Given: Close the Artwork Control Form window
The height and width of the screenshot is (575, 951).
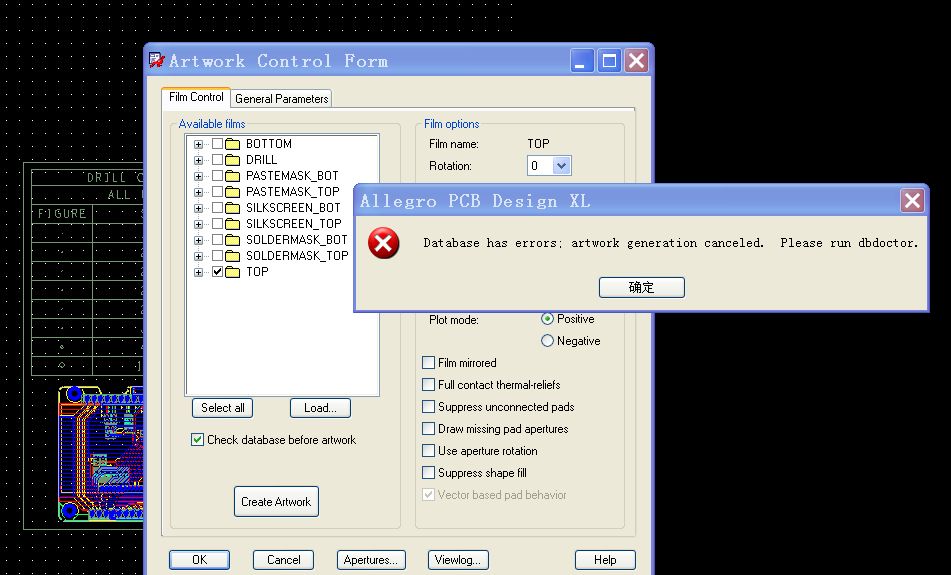Looking at the screenshot, I should [636, 61].
